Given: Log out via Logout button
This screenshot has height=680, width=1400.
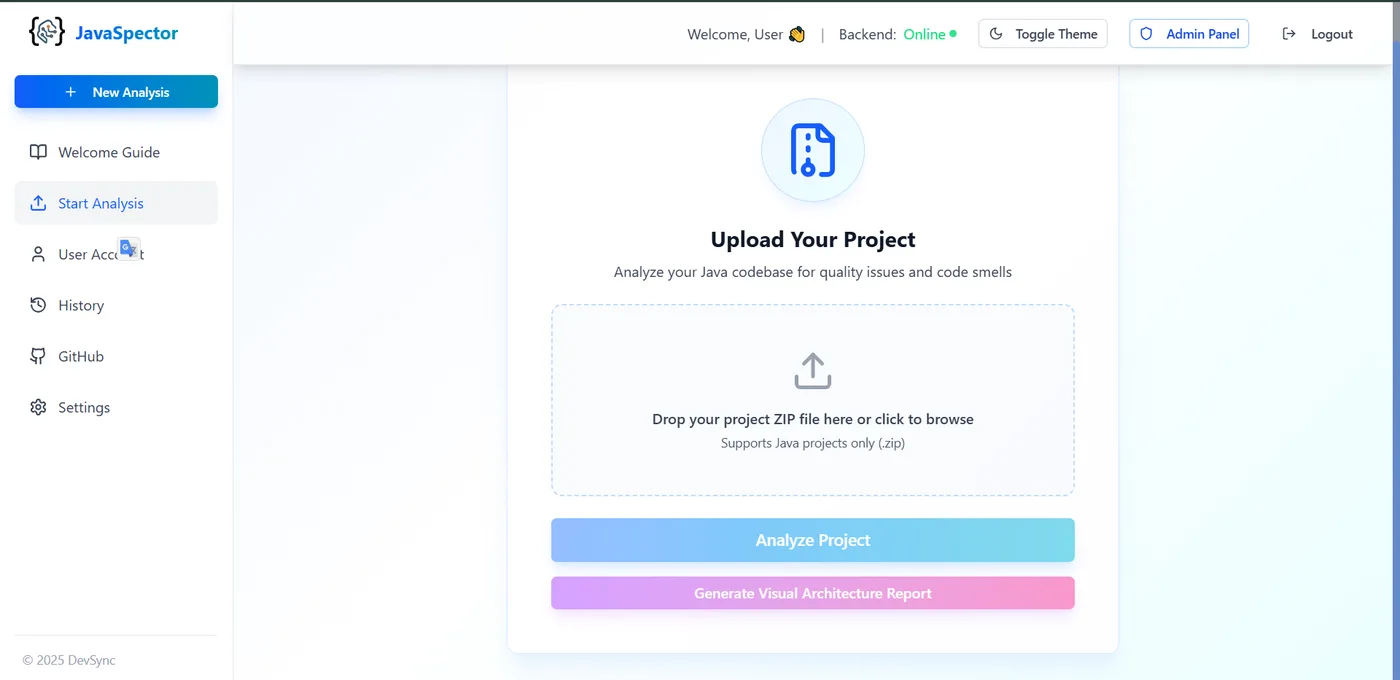Looking at the screenshot, I should (1318, 34).
